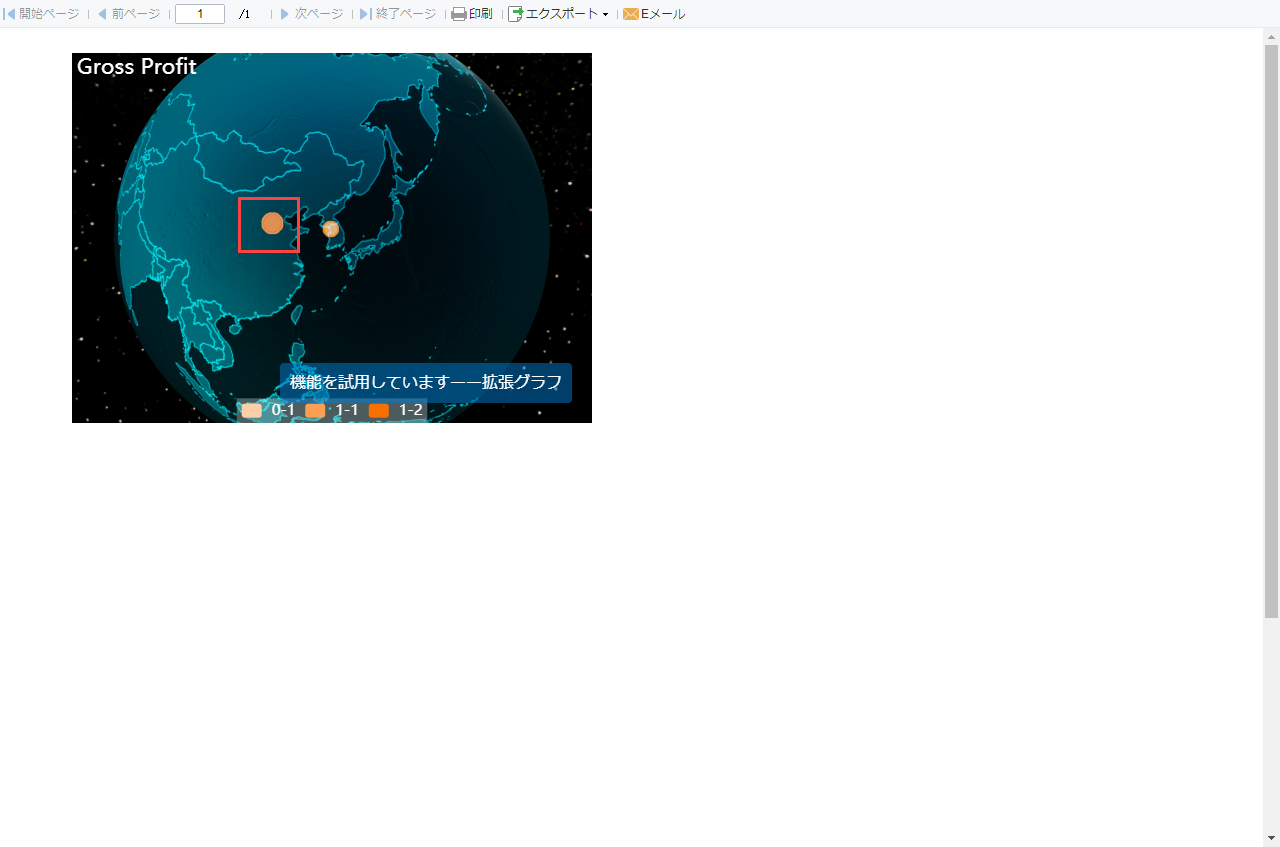
Task: Click the small orange marker on Korea
Action: coord(331,229)
